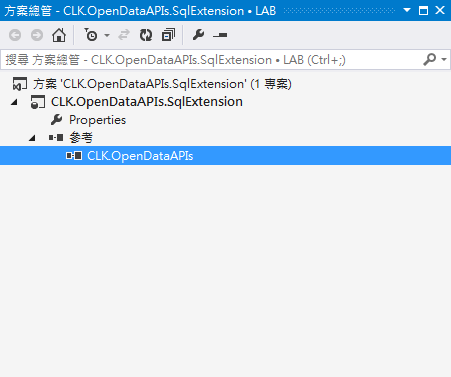The image size is (451, 377).
Task: Select the Properties tree item
Action: click(97, 120)
